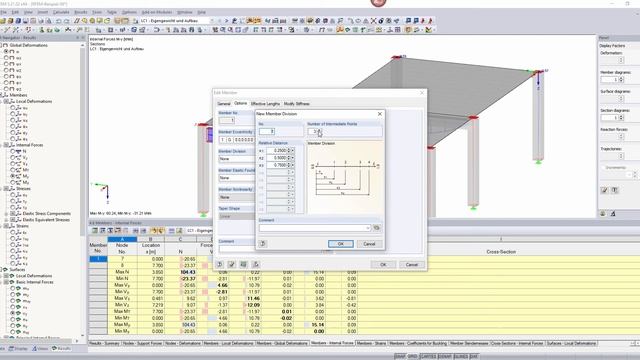This screenshot has width=640, height=360.
Task: Open the x1 relative distance dropdown arrow
Action: [x=293, y=151]
